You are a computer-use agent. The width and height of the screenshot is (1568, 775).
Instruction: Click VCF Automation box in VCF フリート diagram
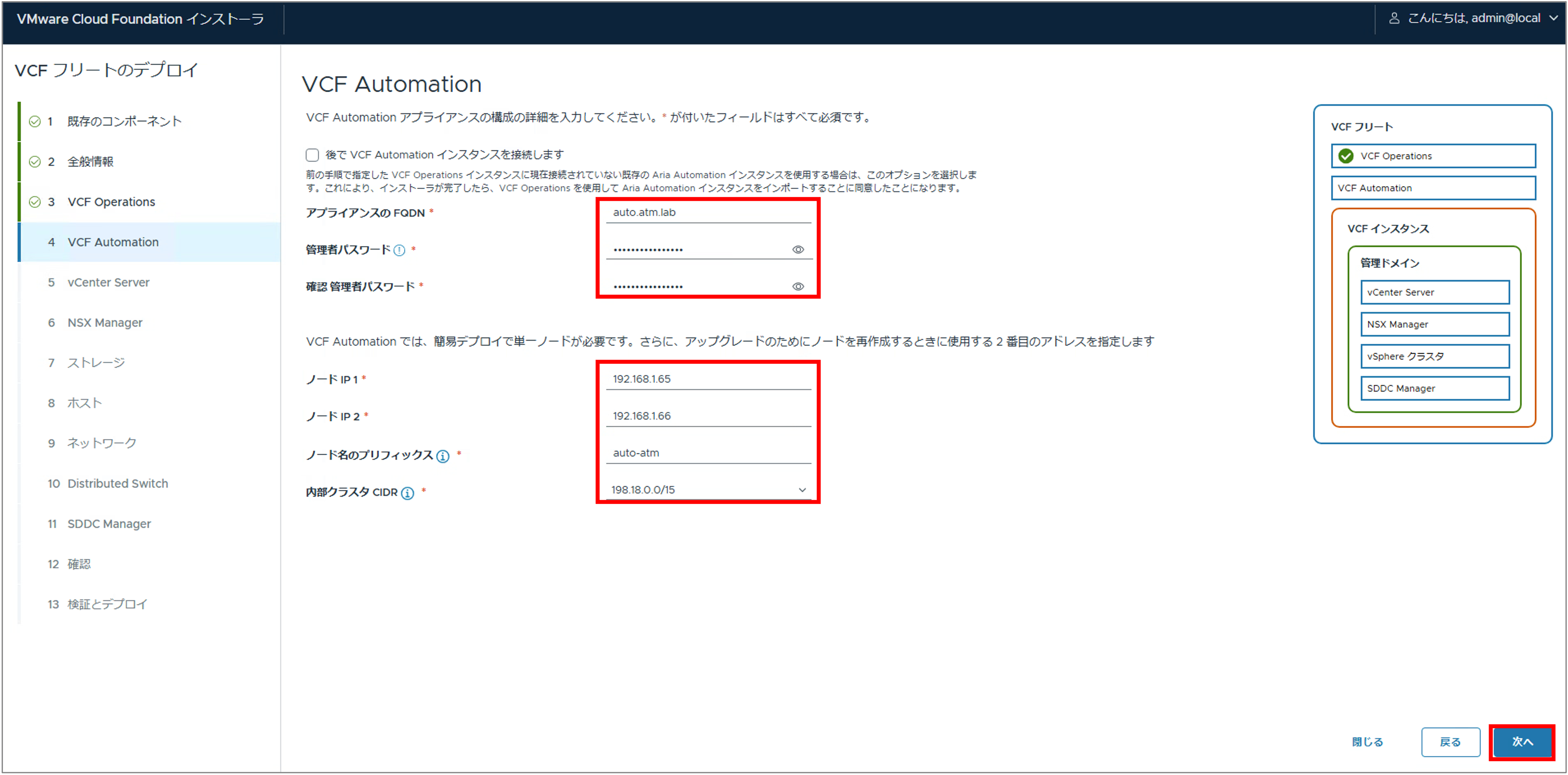pyautogui.click(x=1433, y=188)
